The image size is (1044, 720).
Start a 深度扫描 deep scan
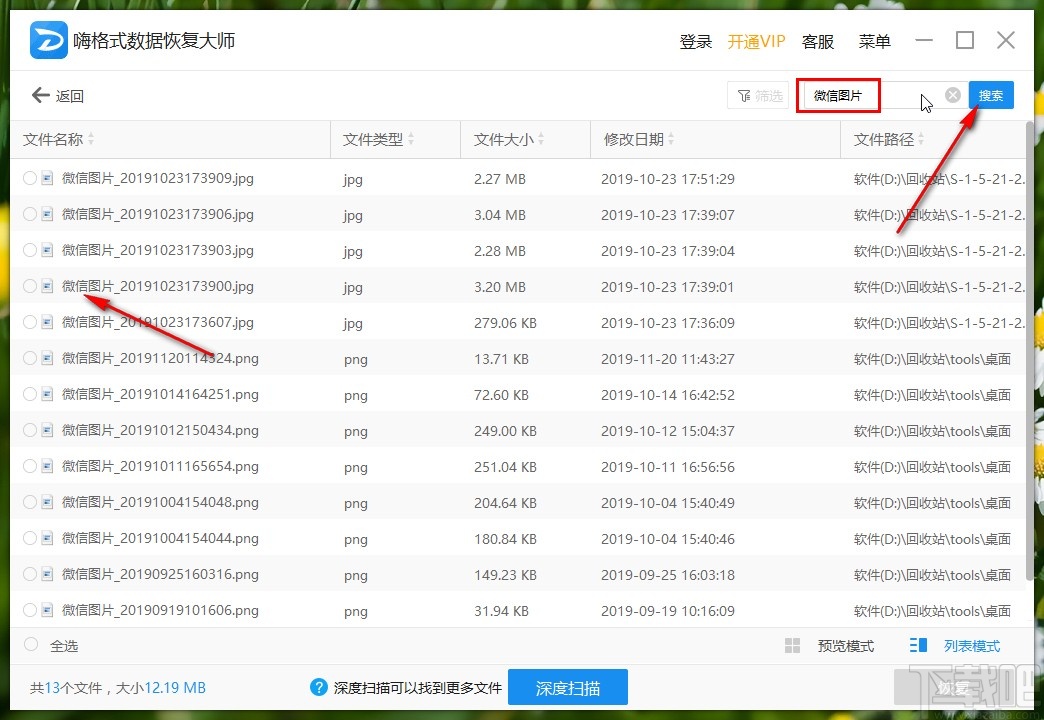(x=568, y=687)
